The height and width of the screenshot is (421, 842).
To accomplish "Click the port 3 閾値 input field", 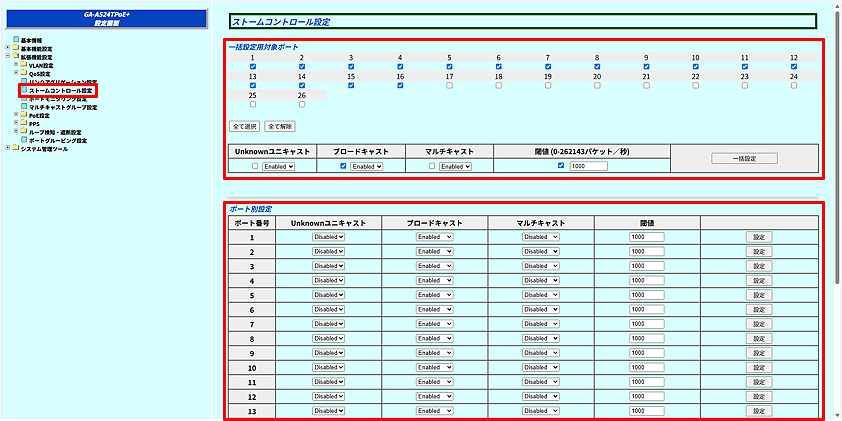I will (x=647, y=266).
